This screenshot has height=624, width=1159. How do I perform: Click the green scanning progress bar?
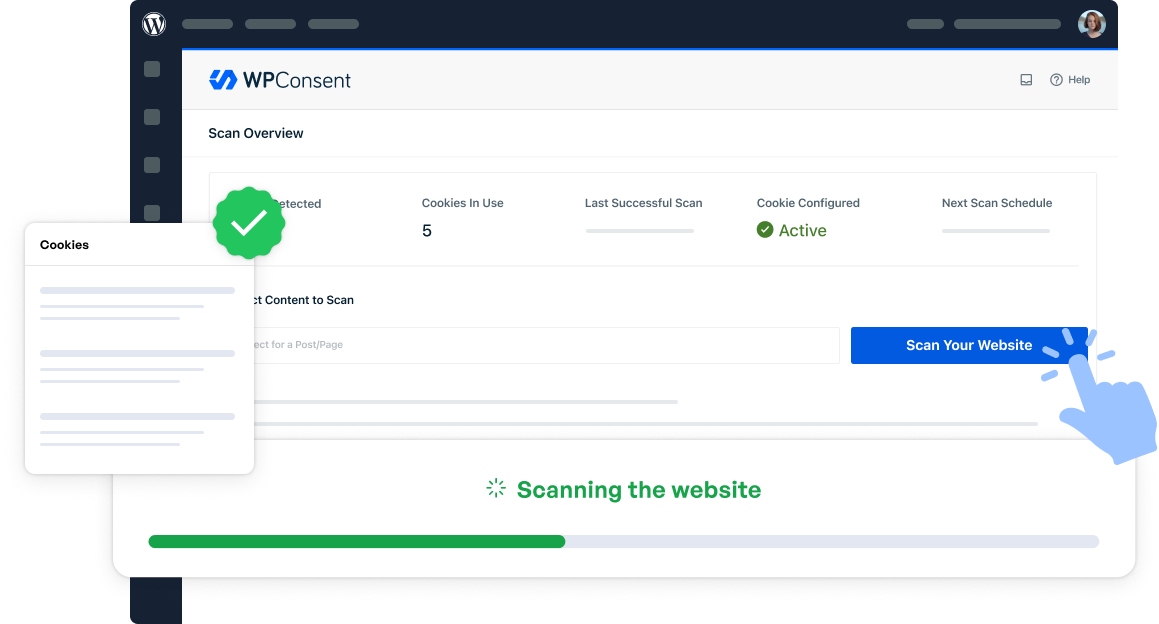(x=357, y=542)
